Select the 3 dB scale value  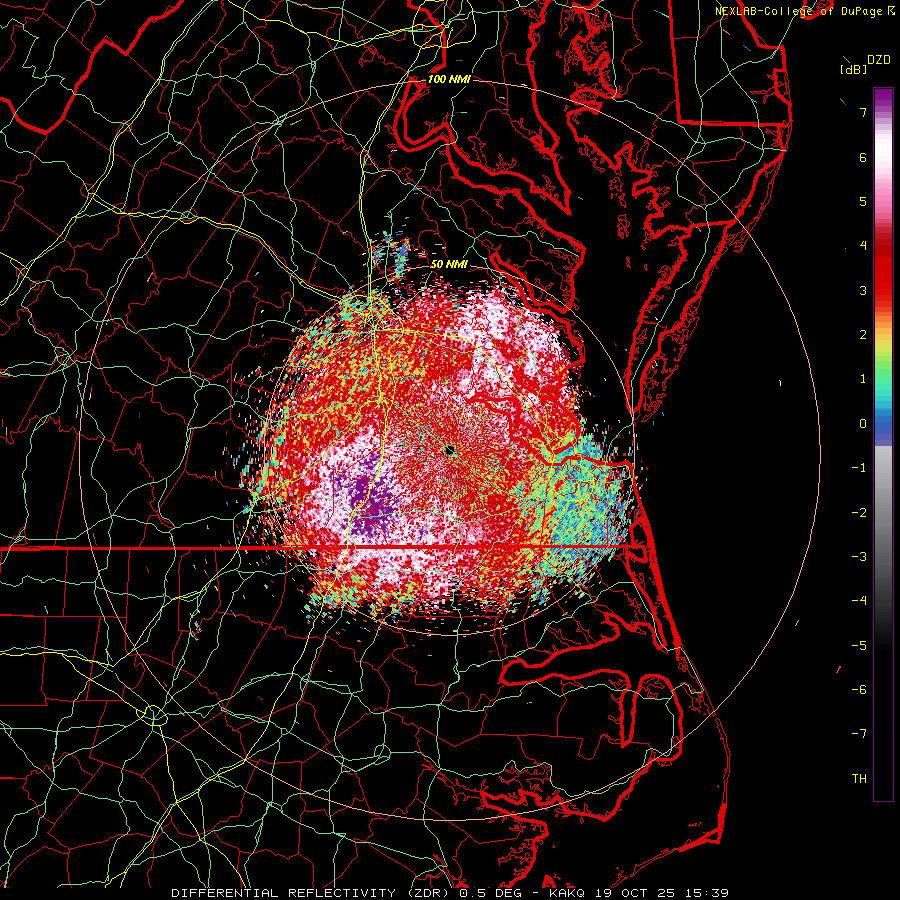point(863,290)
